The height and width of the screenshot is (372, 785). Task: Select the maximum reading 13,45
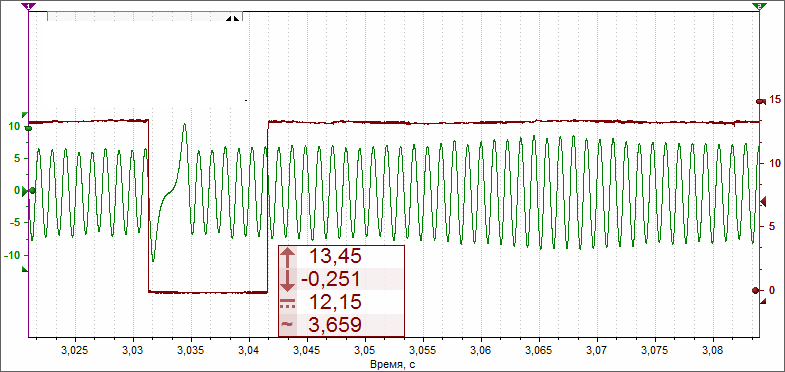tap(335, 256)
